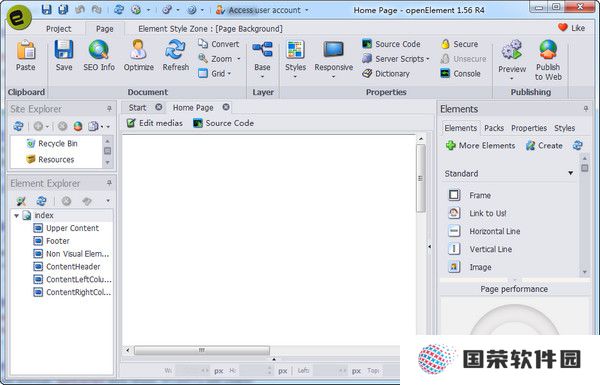
Task: Switch to the Start document tab
Action: coord(137,108)
